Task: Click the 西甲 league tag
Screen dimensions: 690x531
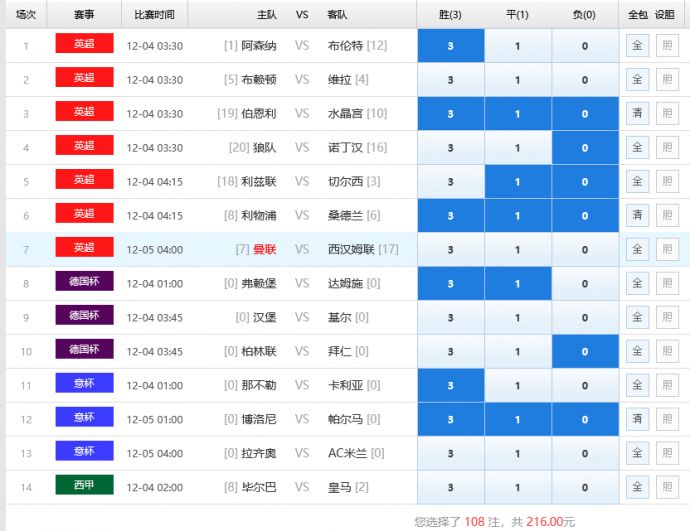Action: (84, 486)
